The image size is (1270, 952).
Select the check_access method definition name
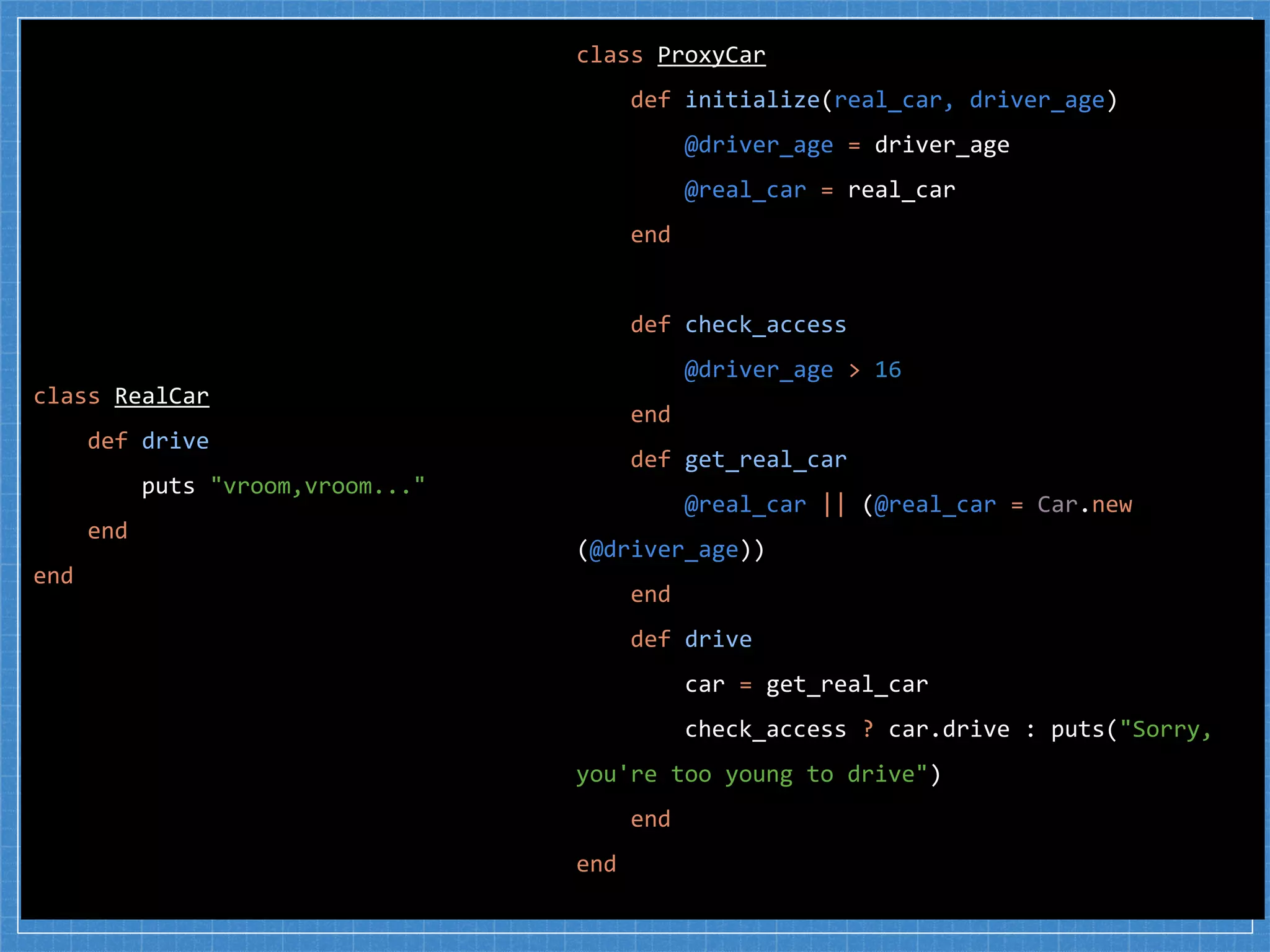(x=765, y=325)
